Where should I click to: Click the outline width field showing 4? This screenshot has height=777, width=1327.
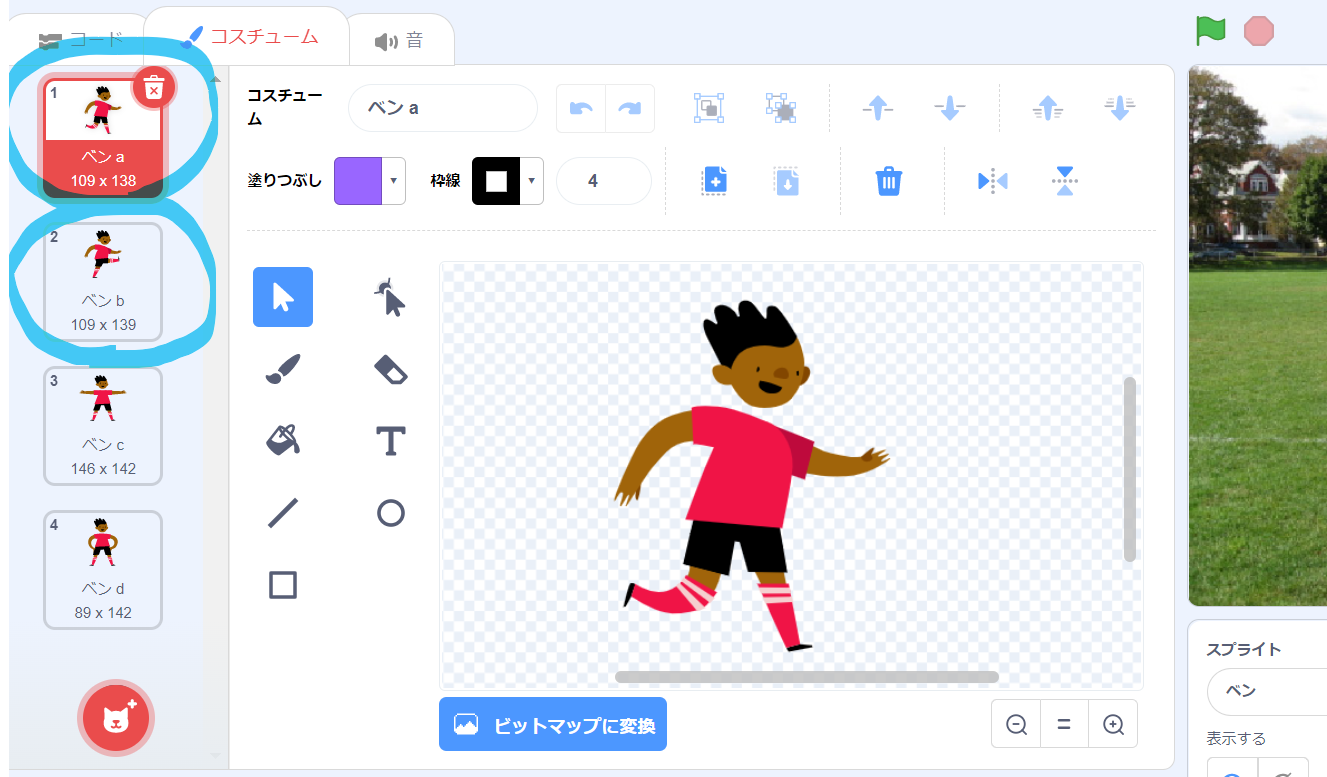pyautogui.click(x=604, y=181)
